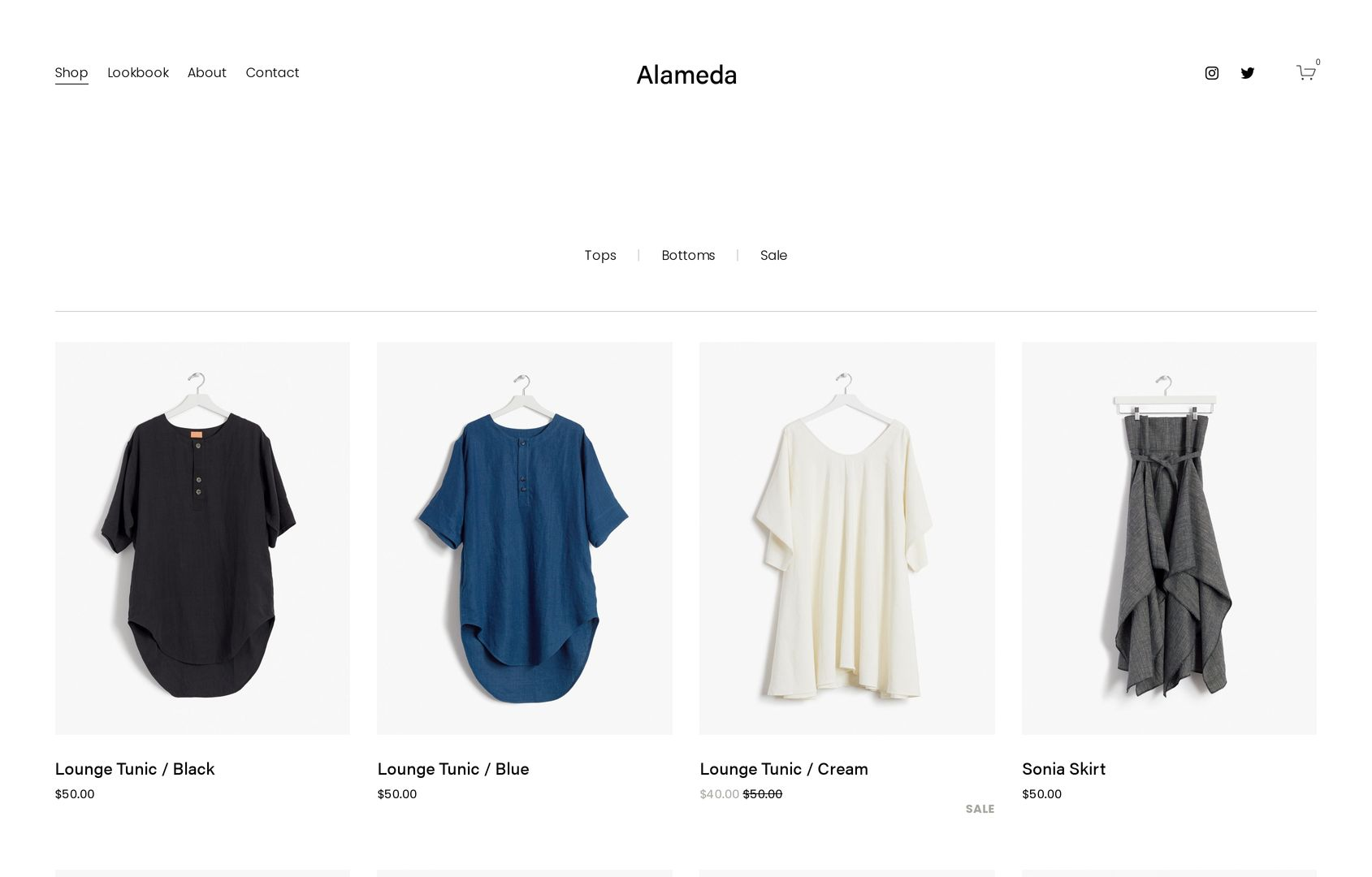This screenshot has width=1372, height=877.
Task: Filter products by Tops category
Action: pos(600,255)
